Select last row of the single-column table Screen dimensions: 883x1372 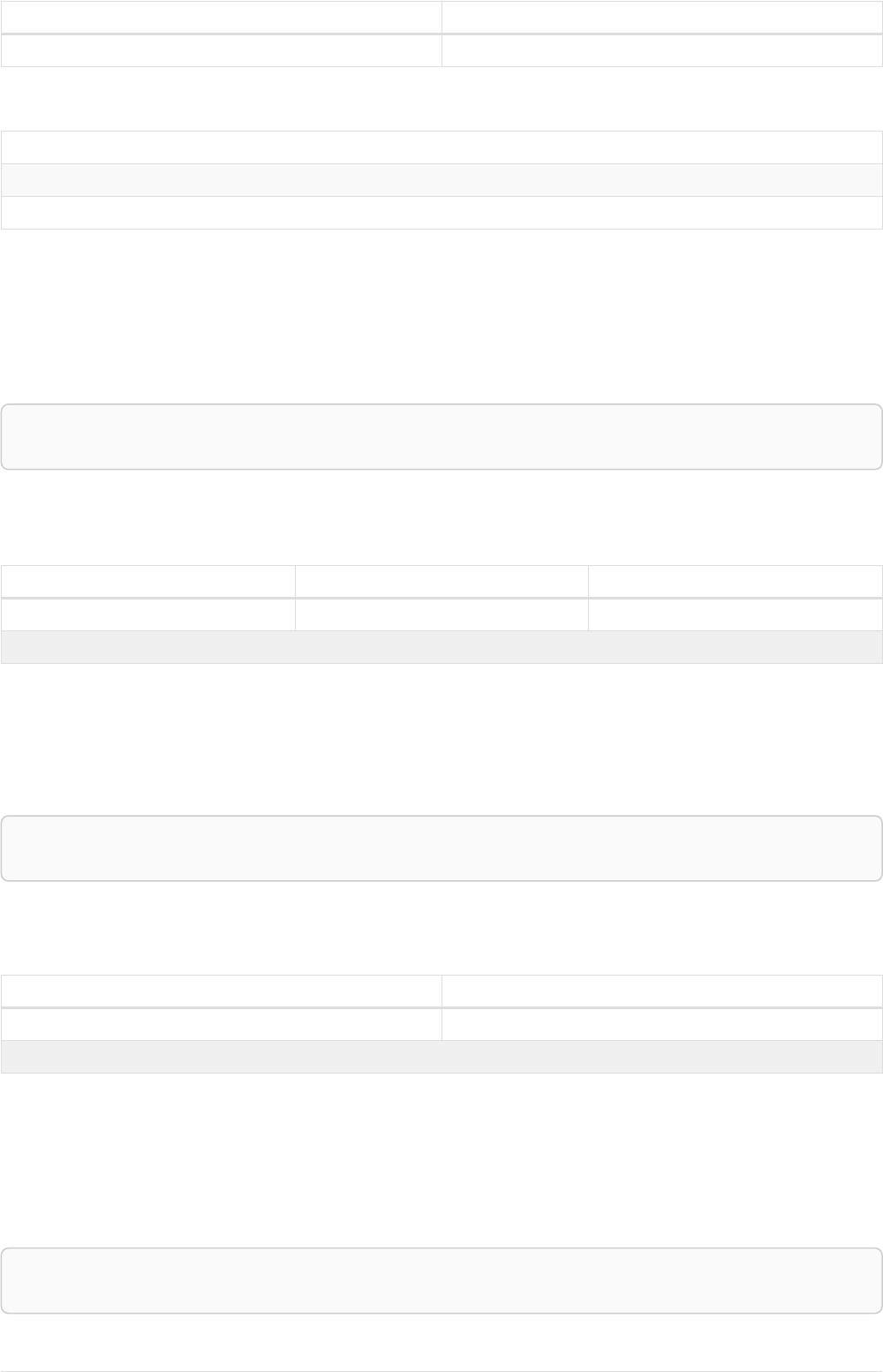click(x=441, y=213)
